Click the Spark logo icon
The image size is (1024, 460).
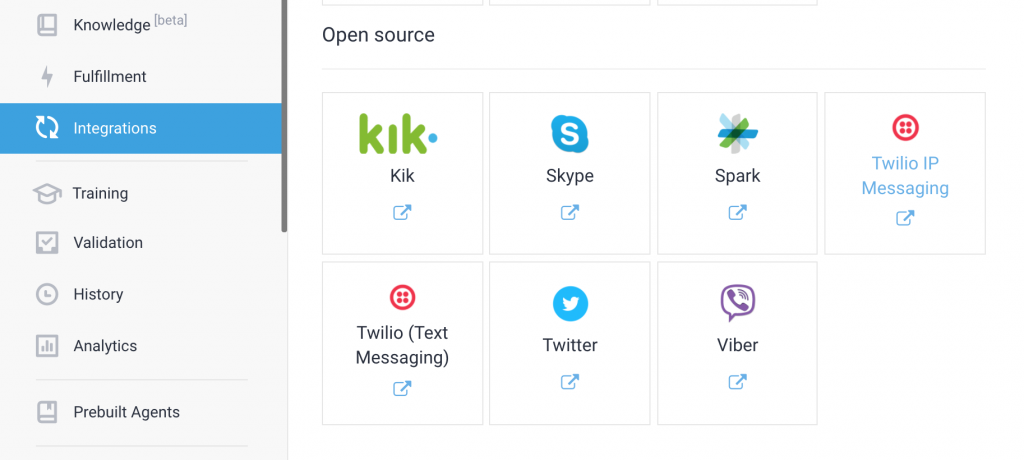tap(738, 134)
